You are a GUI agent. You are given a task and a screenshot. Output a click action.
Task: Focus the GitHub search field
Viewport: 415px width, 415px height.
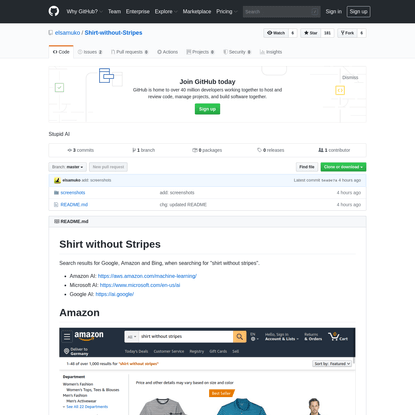281,12
